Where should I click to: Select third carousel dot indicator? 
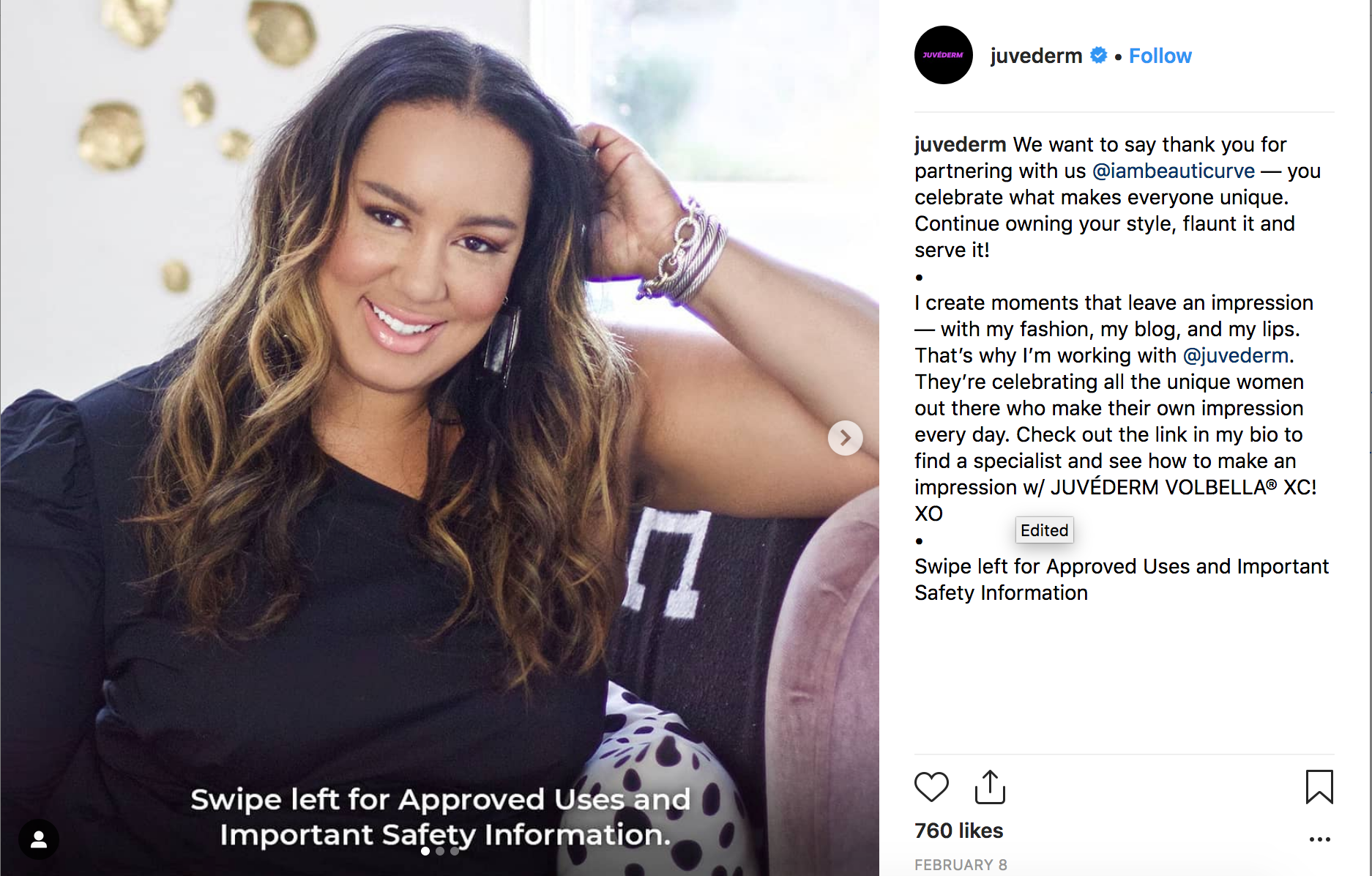coord(455,851)
